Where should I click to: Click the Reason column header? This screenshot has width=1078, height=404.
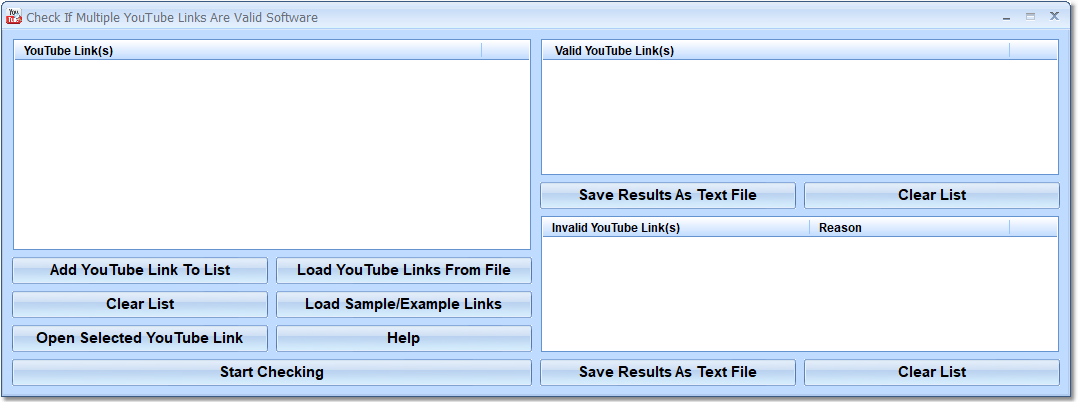(910, 228)
